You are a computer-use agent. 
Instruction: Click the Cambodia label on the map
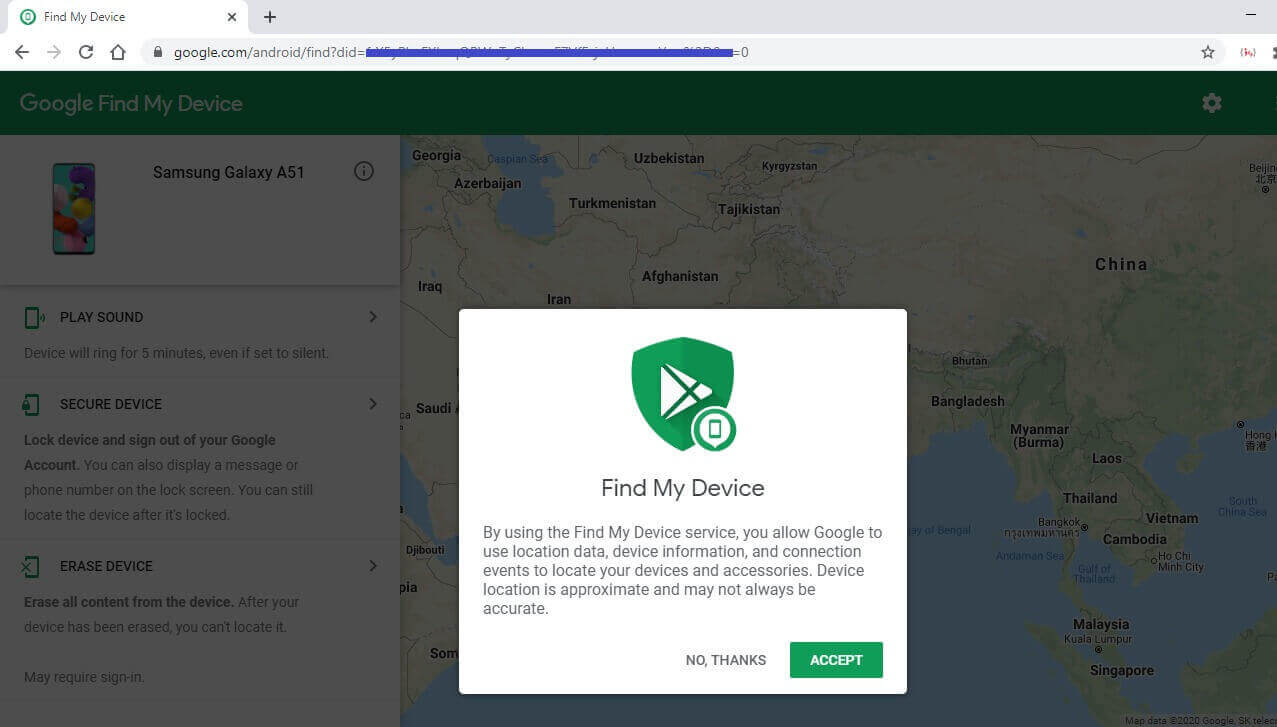coord(1134,539)
